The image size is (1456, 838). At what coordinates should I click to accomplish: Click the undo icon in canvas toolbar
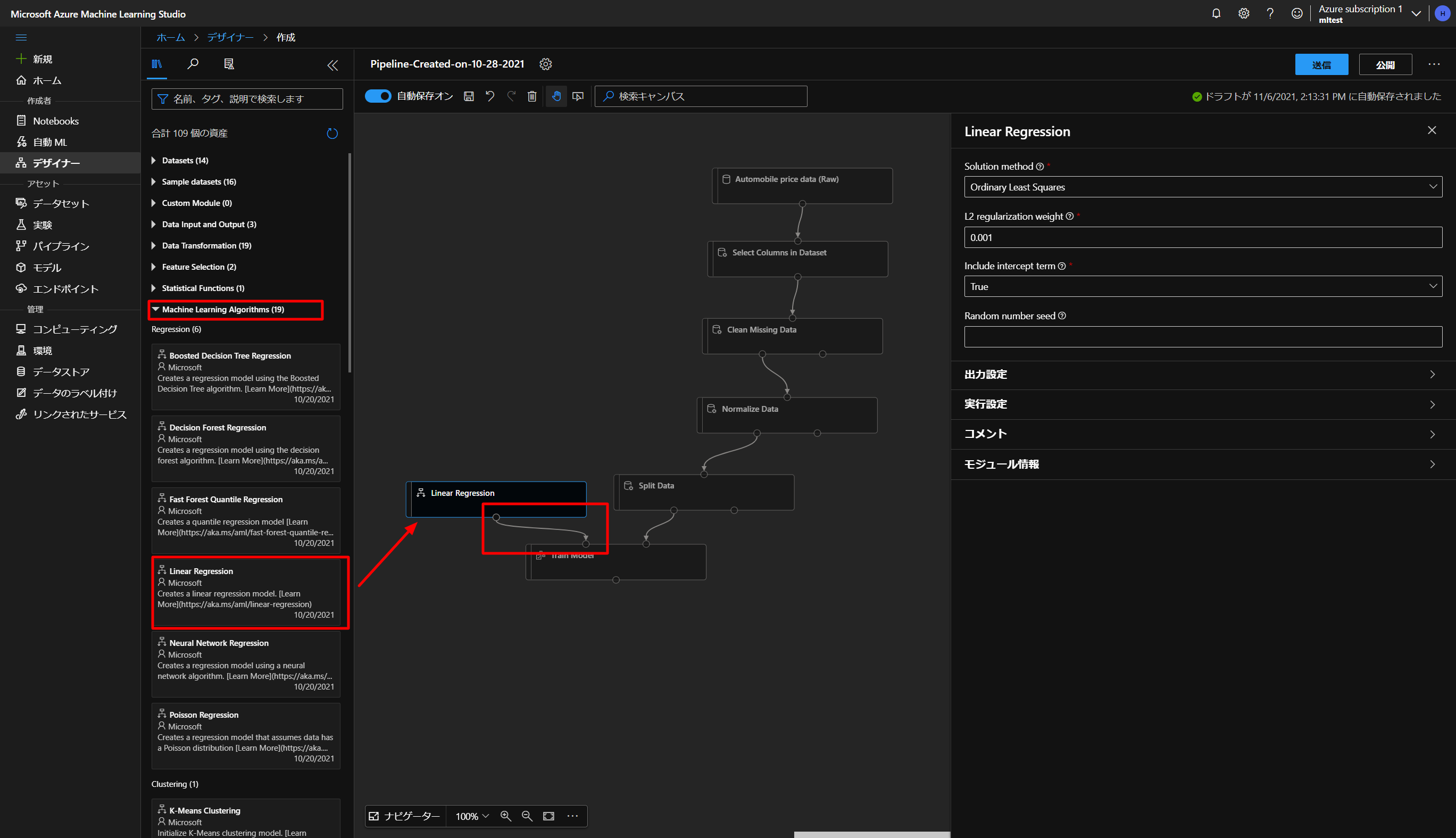[490, 96]
